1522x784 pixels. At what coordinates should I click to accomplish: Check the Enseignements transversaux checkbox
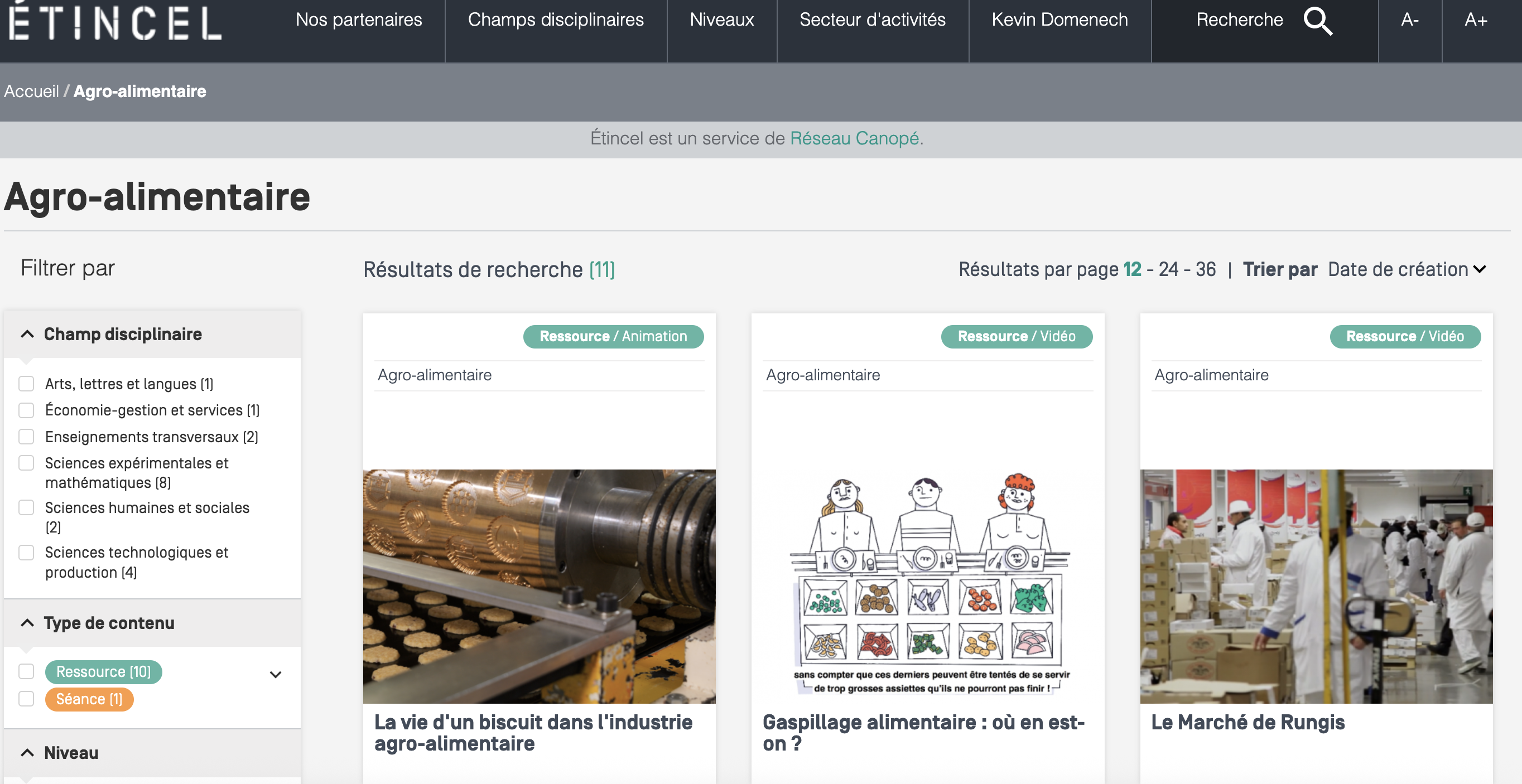[x=27, y=437]
